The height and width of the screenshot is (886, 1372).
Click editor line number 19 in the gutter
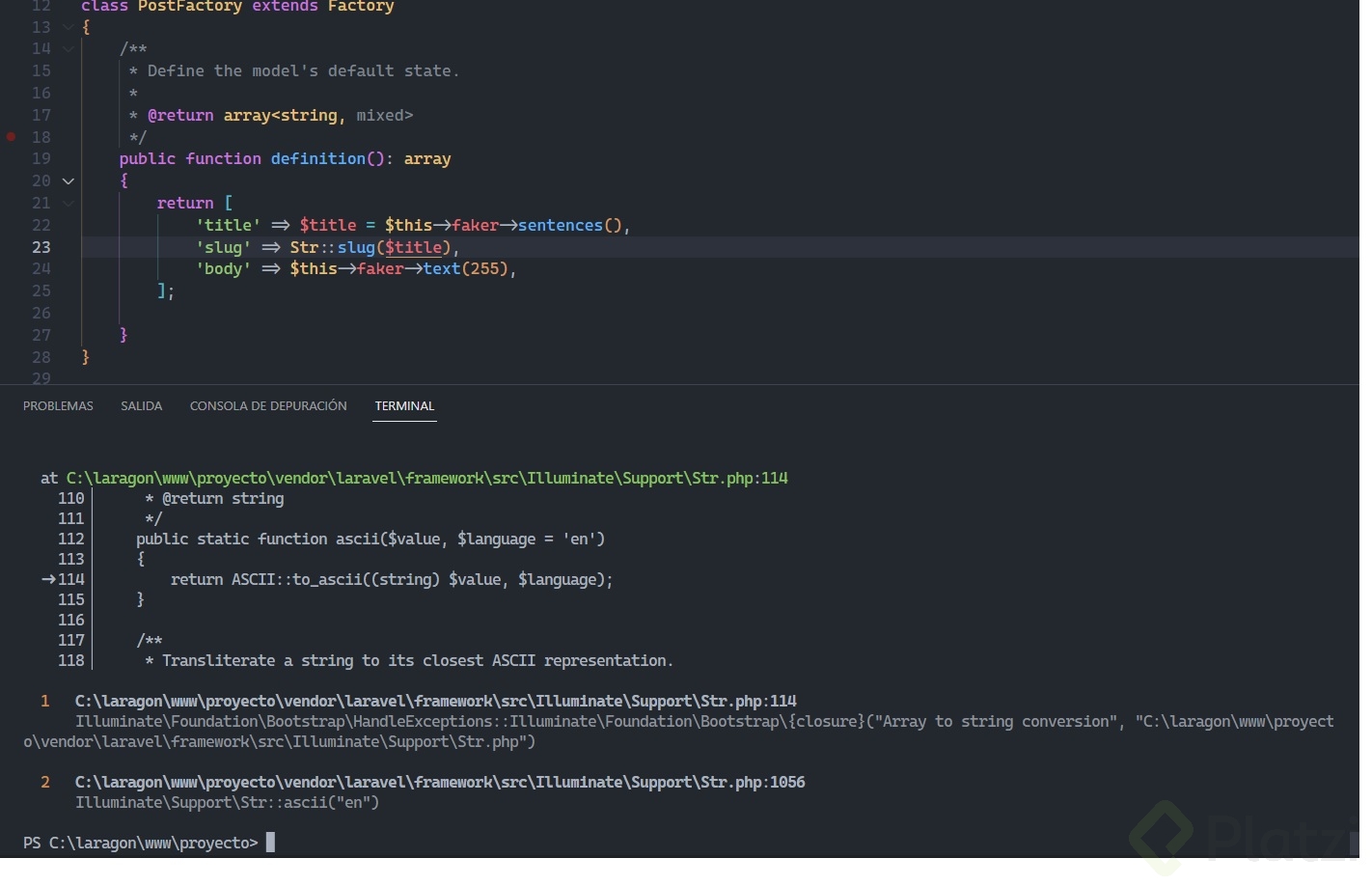coord(41,158)
